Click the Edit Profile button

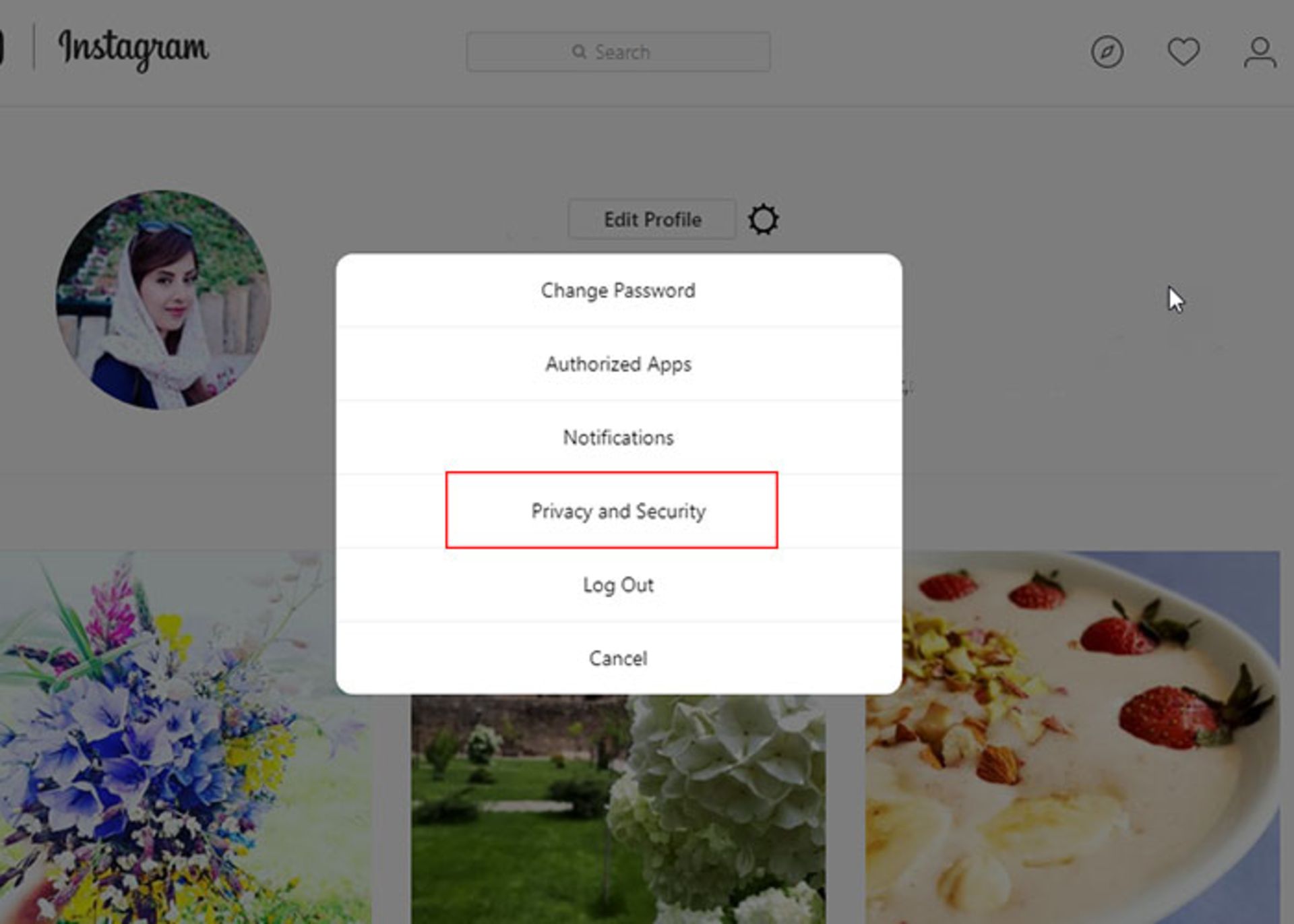[x=650, y=218]
